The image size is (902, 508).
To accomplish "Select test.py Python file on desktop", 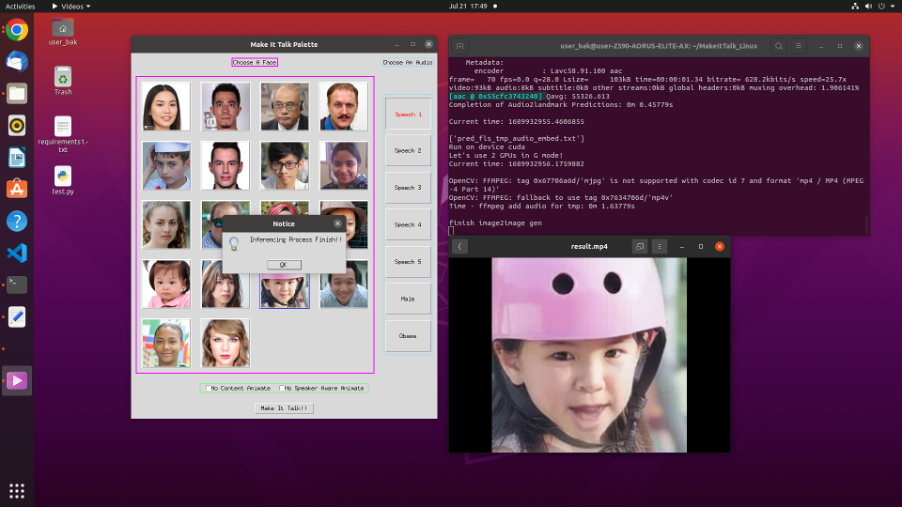I will tap(63, 181).
